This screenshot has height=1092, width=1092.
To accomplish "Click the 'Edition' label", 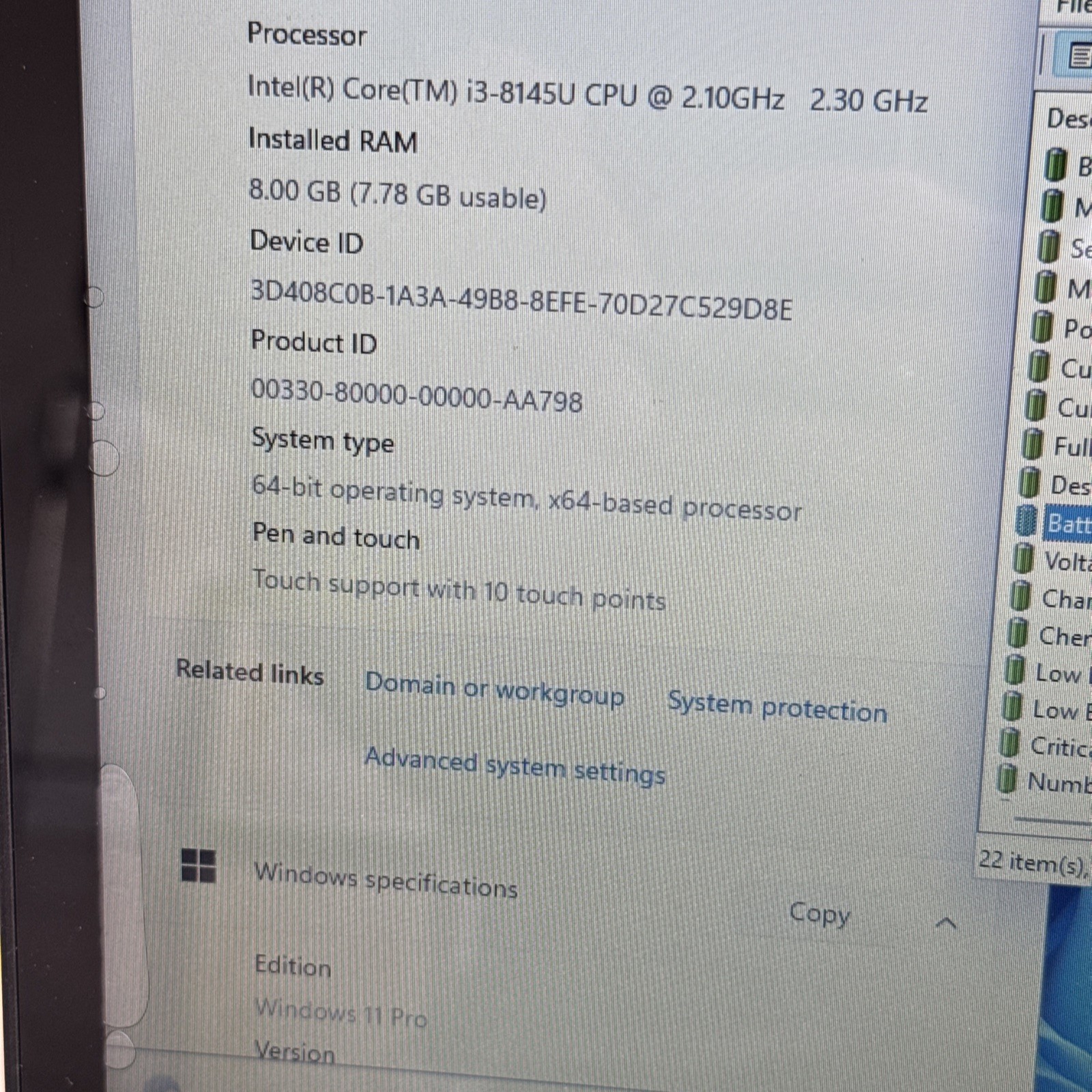I will point(293,966).
